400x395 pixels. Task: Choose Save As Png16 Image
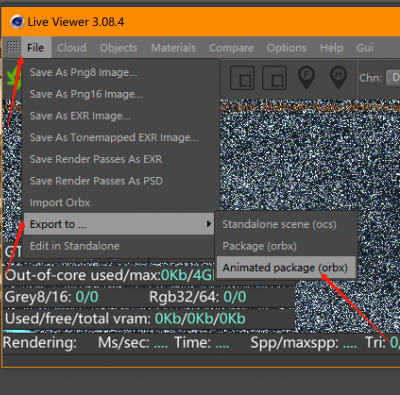[x=121, y=94]
